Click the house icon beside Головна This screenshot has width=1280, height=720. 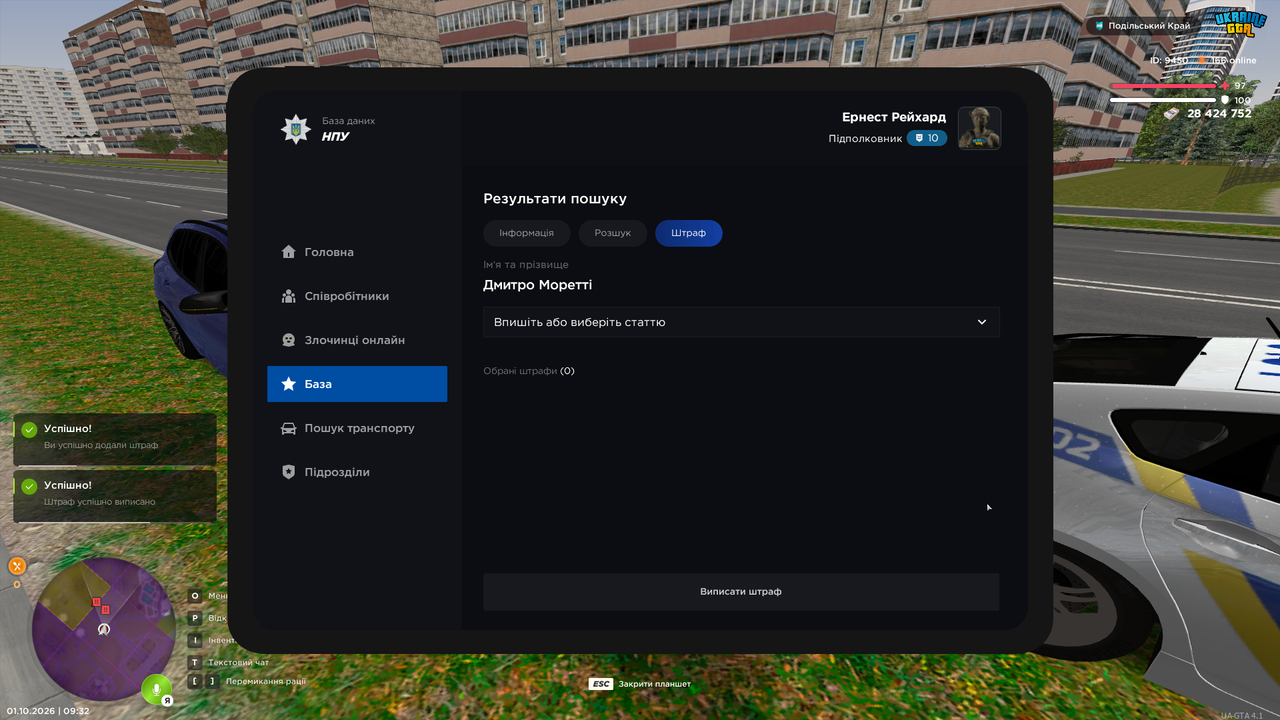coord(289,252)
